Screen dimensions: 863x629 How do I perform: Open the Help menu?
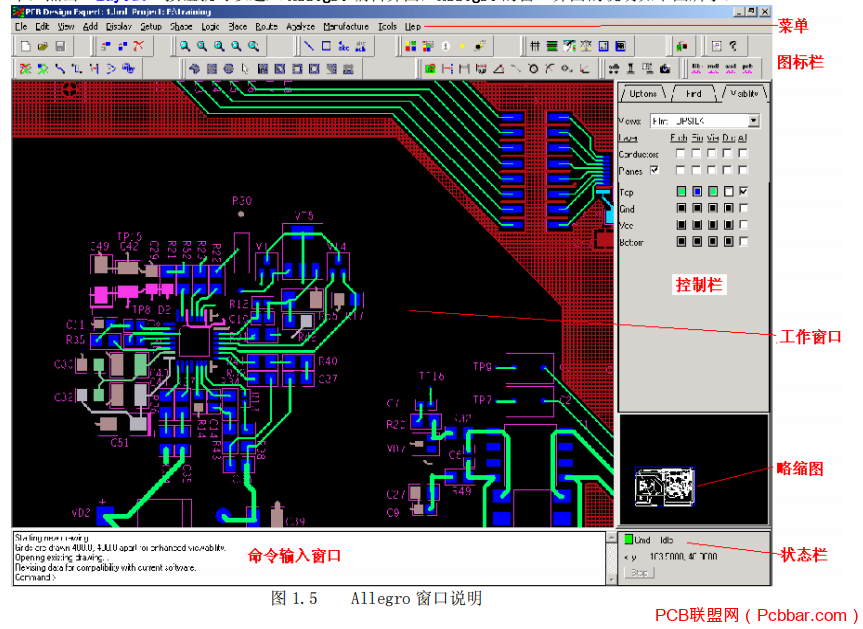(x=413, y=26)
